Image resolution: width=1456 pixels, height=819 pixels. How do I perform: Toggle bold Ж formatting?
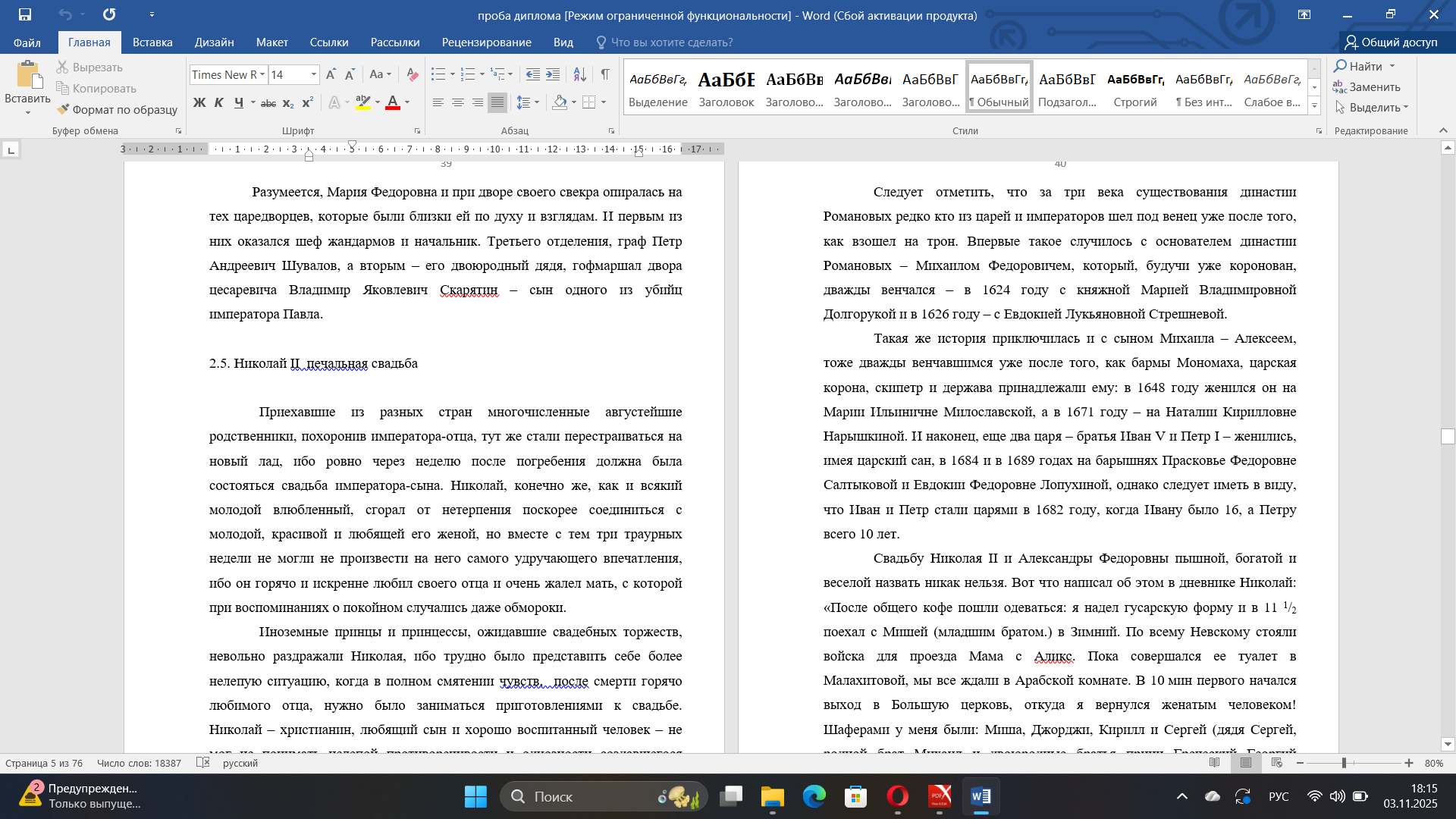tap(199, 102)
